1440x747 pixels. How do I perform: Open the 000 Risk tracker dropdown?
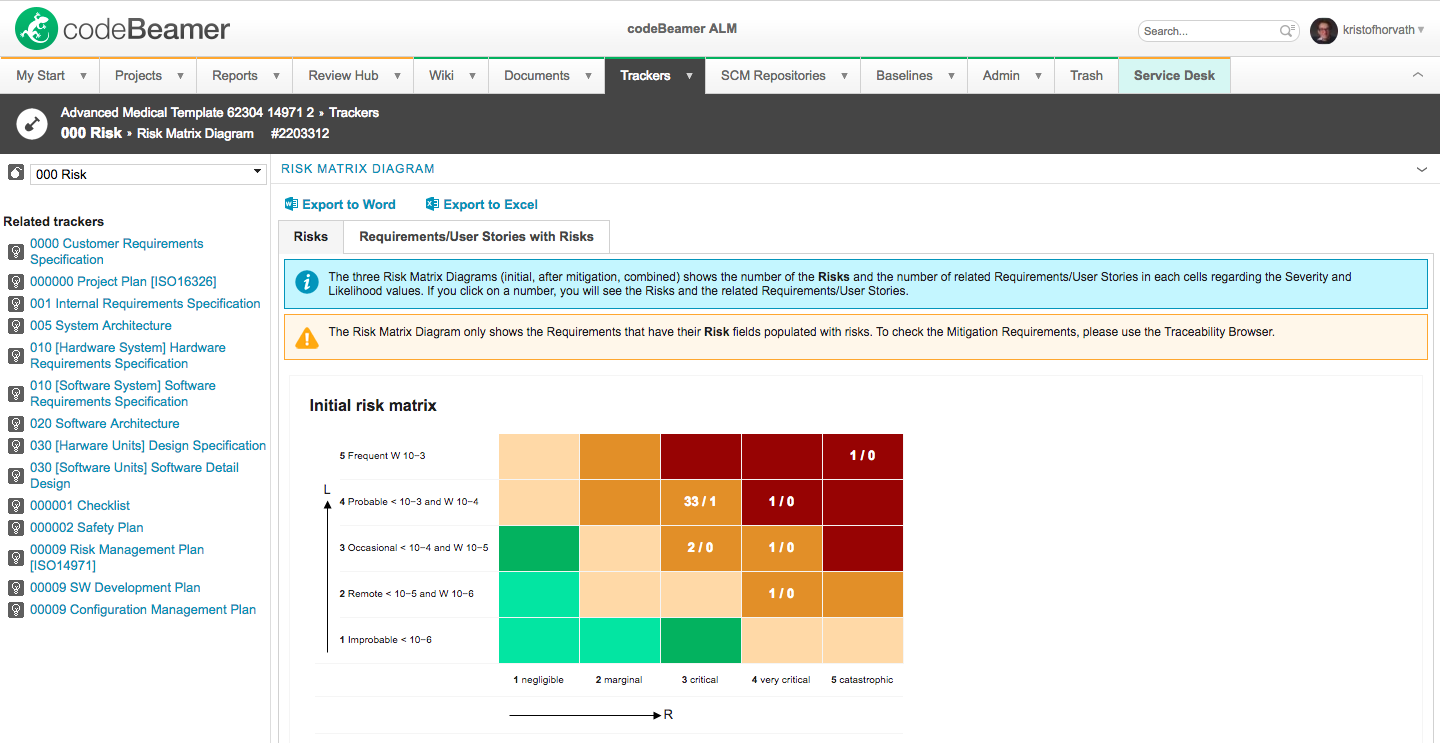[x=147, y=174]
